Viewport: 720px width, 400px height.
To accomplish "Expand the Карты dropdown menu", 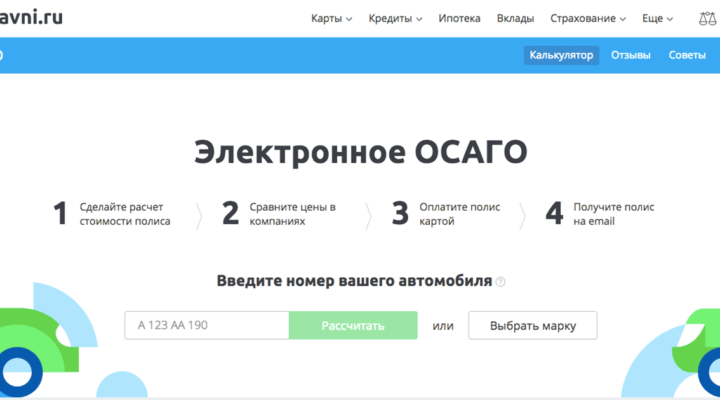I will (331, 18).
